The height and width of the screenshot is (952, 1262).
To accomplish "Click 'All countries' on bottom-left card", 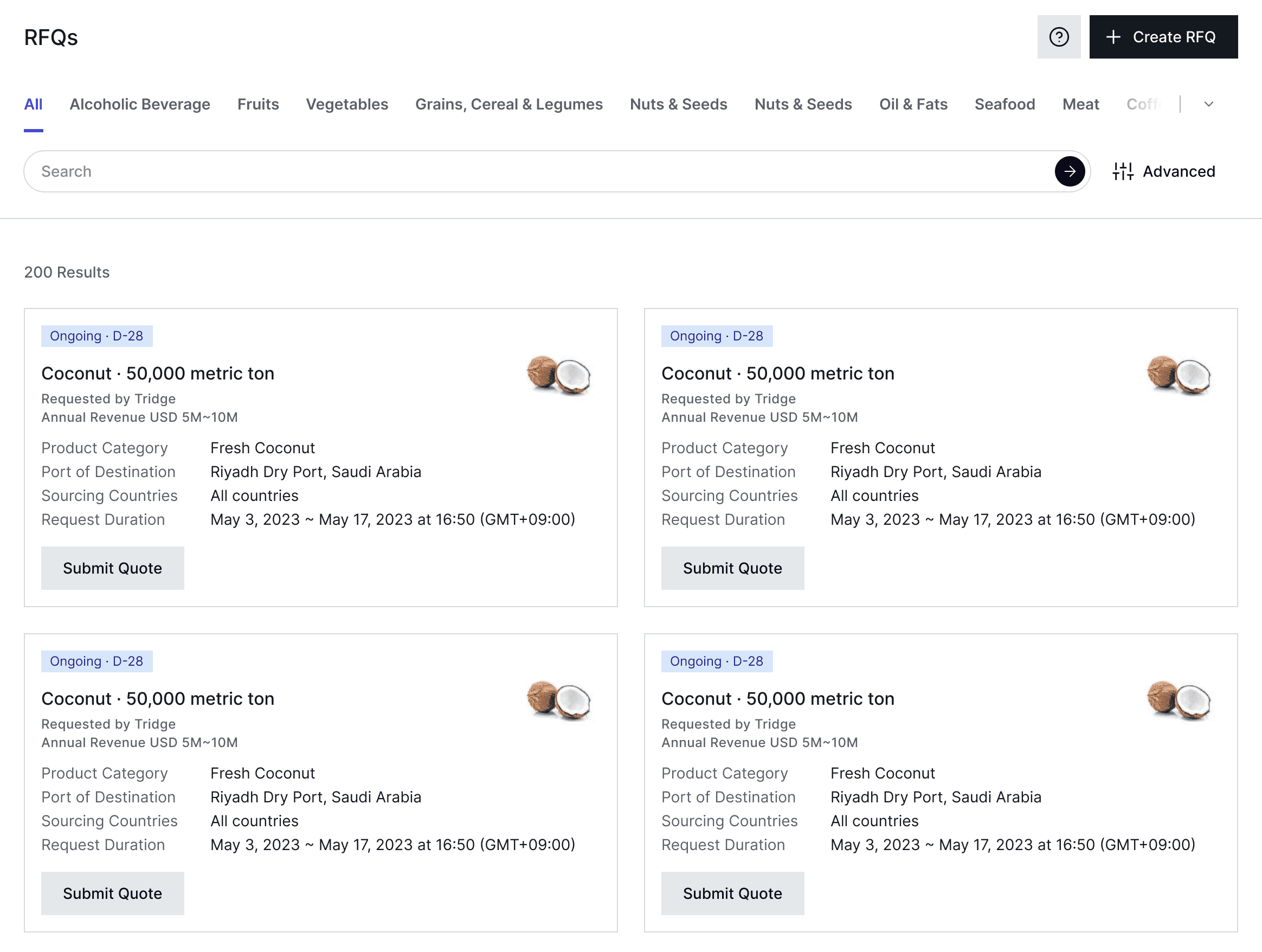I will 254,821.
